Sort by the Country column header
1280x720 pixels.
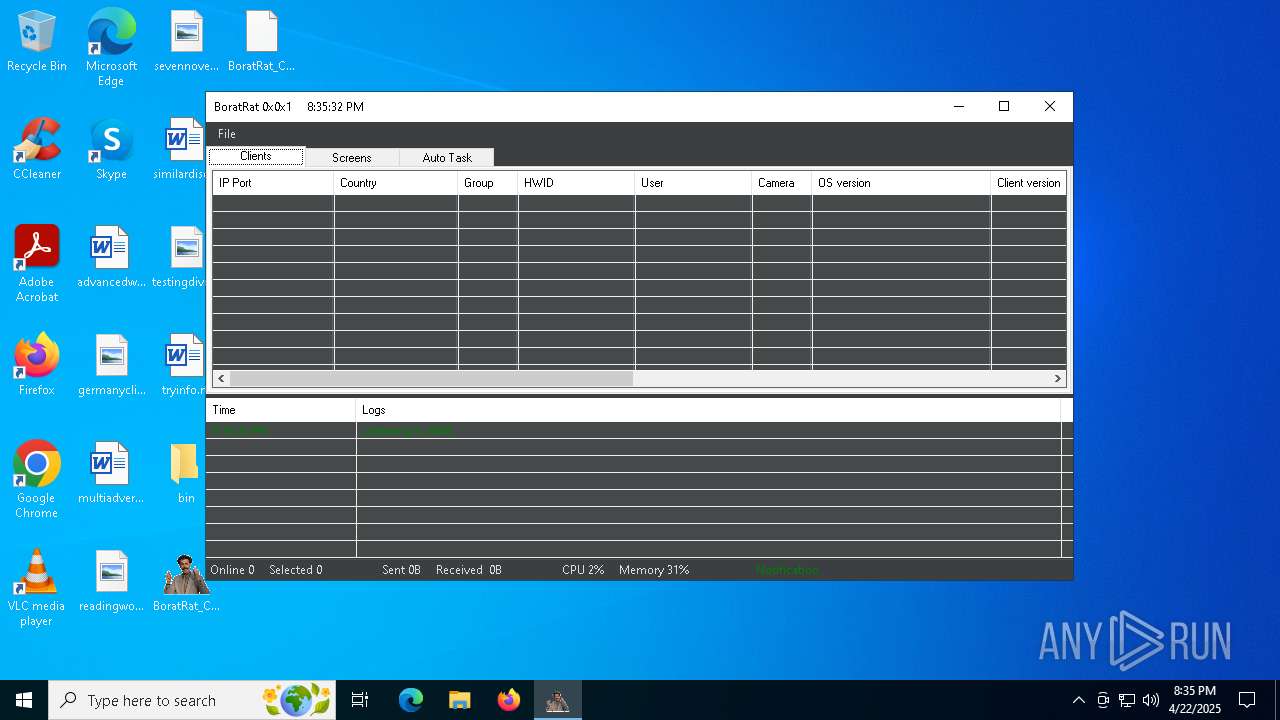tap(396, 183)
